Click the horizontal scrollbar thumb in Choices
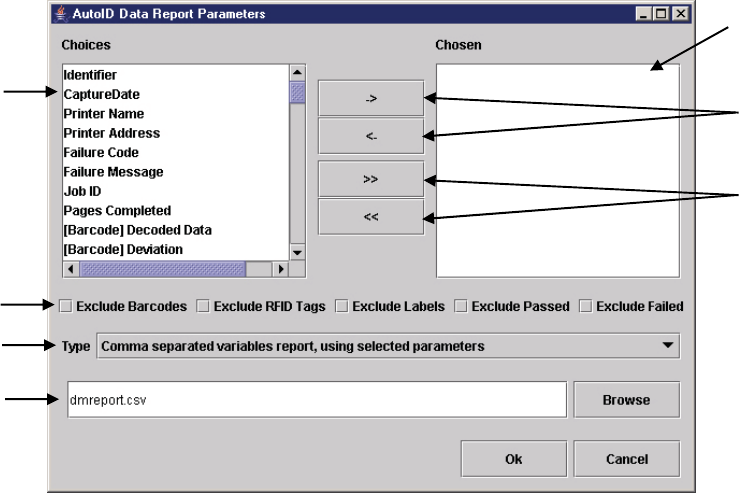This screenshot has height=493, width=739. (163, 269)
